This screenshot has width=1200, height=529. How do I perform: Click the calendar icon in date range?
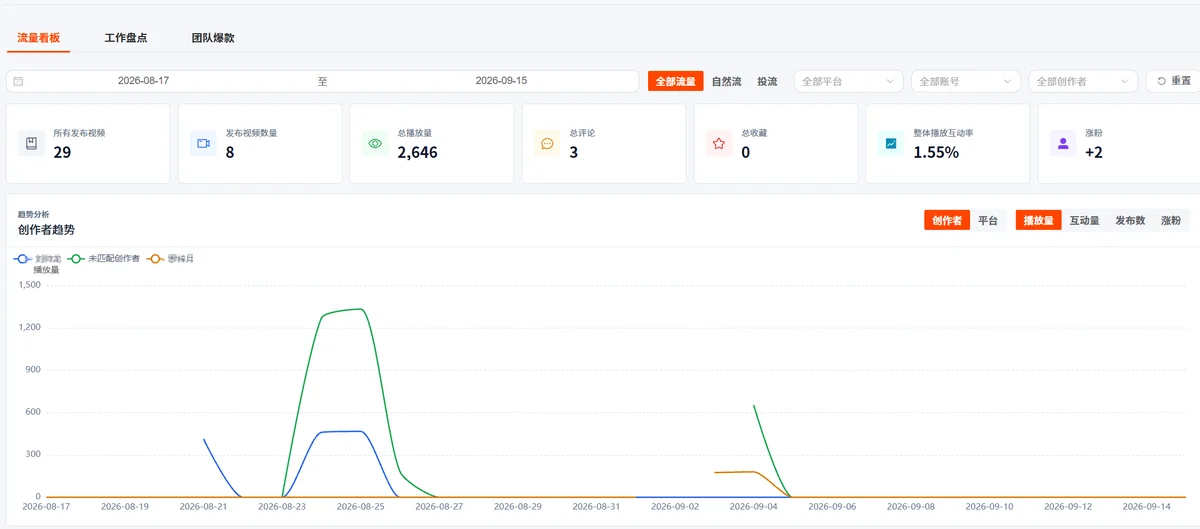pyautogui.click(x=18, y=81)
